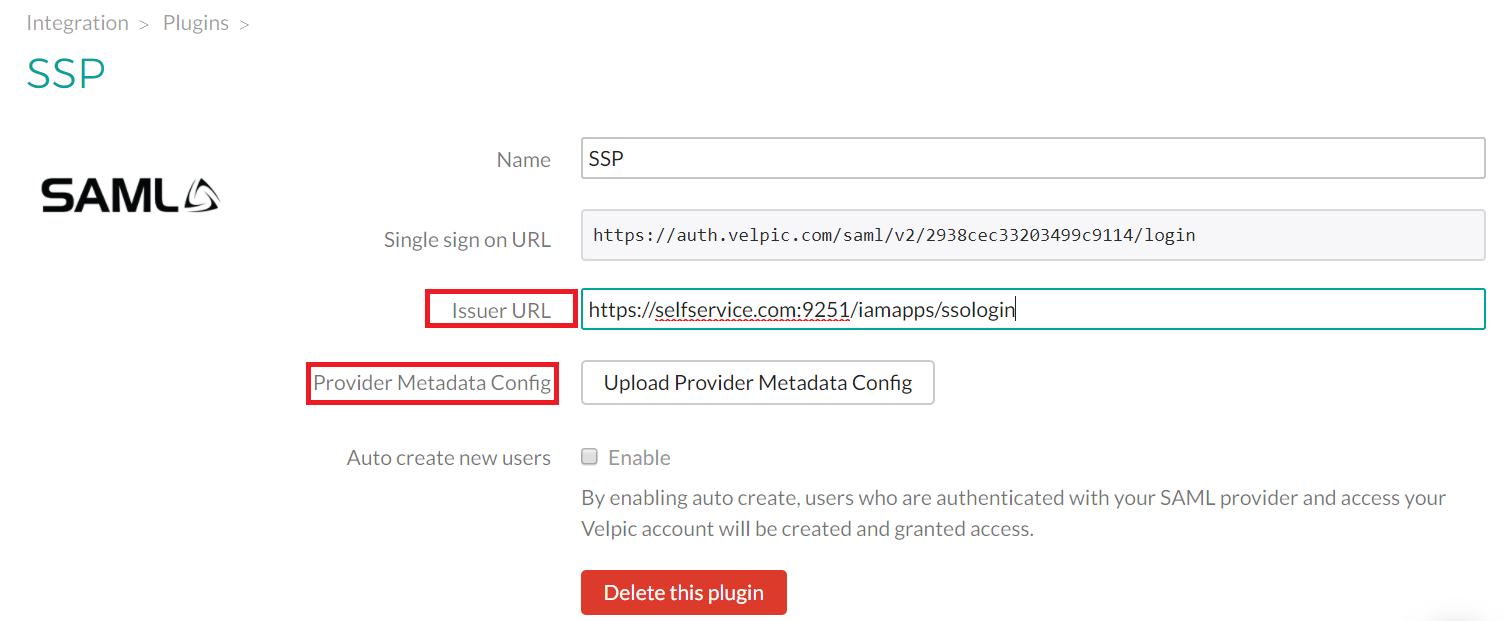Go to the Plugins breadcrumb link

tap(196, 23)
